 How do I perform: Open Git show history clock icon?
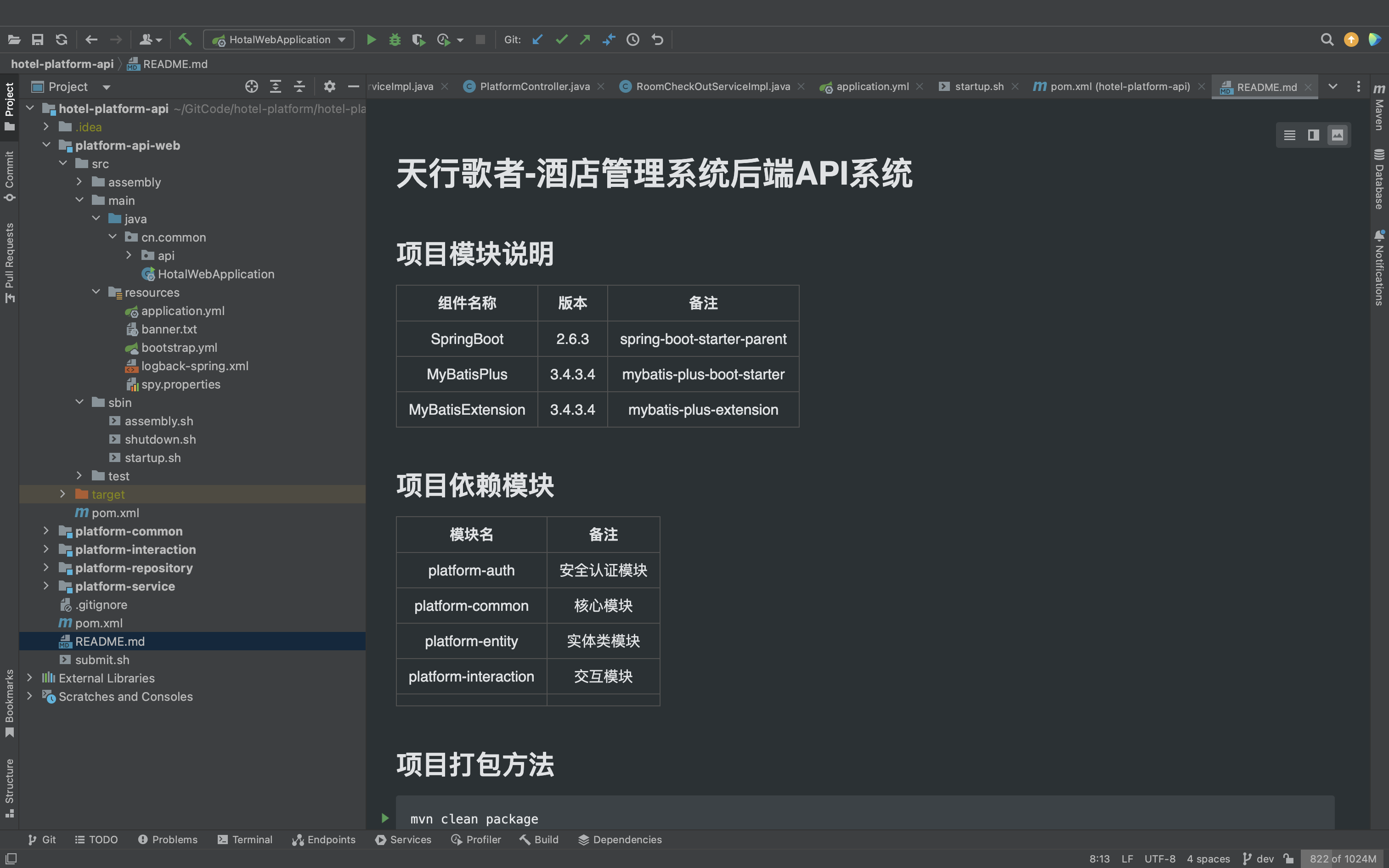(x=632, y=39)
